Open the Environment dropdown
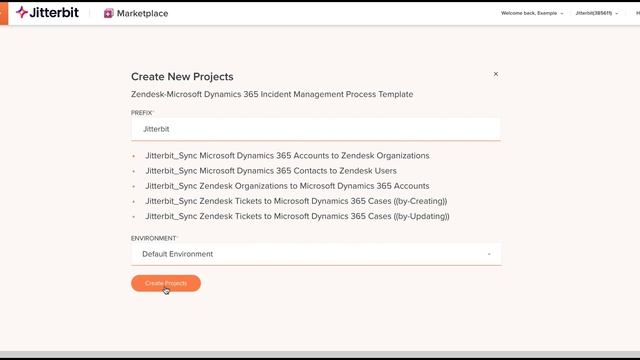Screen dimensions: 640x360 point(316,254)
